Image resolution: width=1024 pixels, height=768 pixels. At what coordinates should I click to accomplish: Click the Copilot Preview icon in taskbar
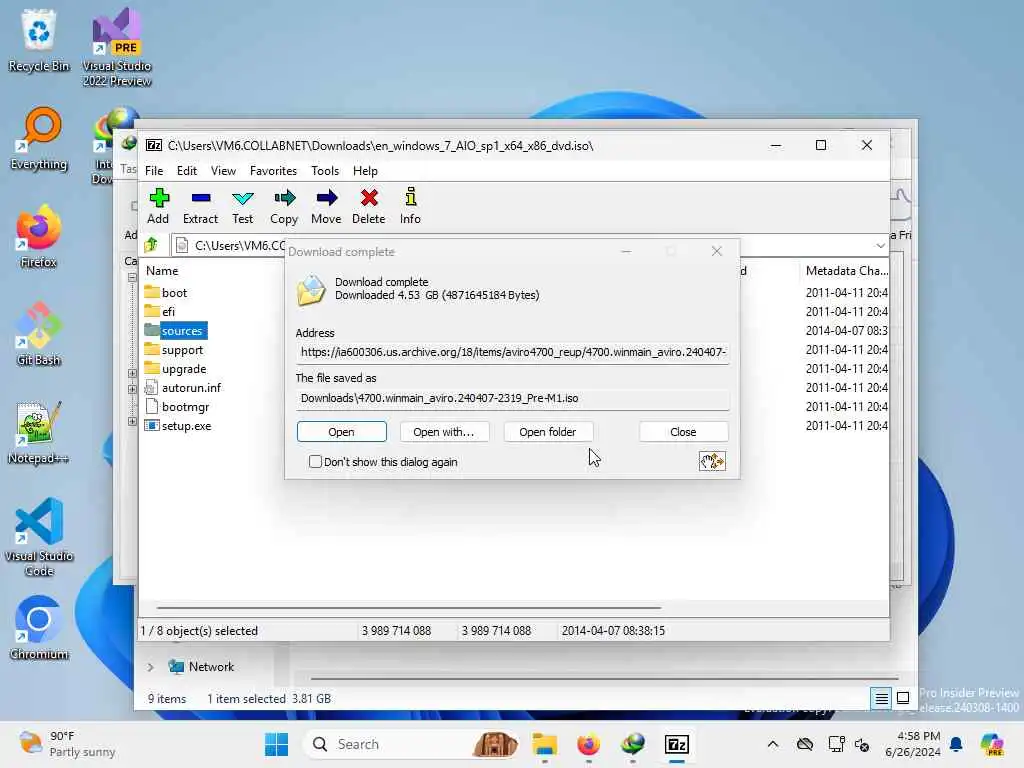(991, 744)
